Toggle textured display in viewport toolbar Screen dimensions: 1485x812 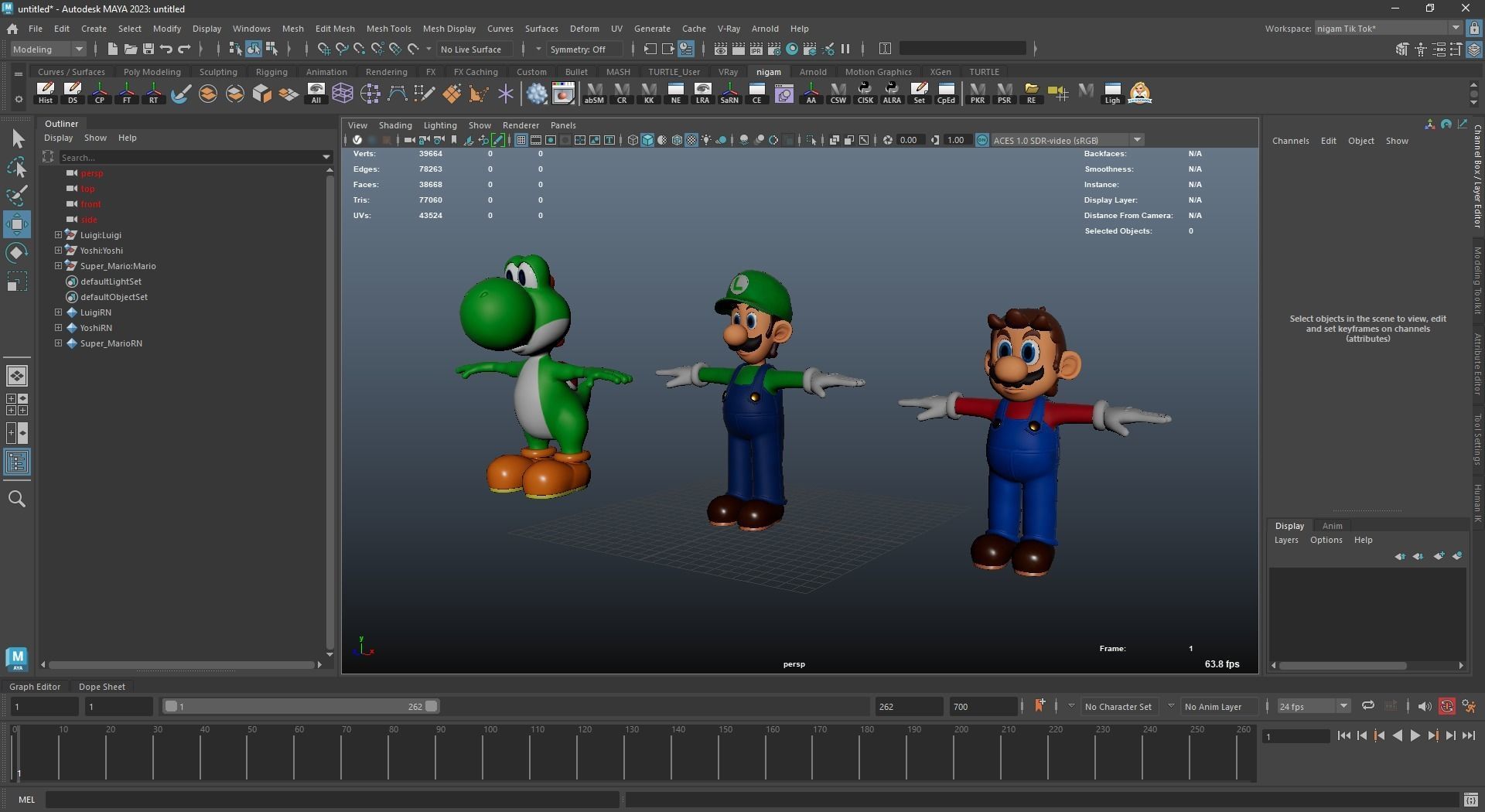(x=691, y=140)
